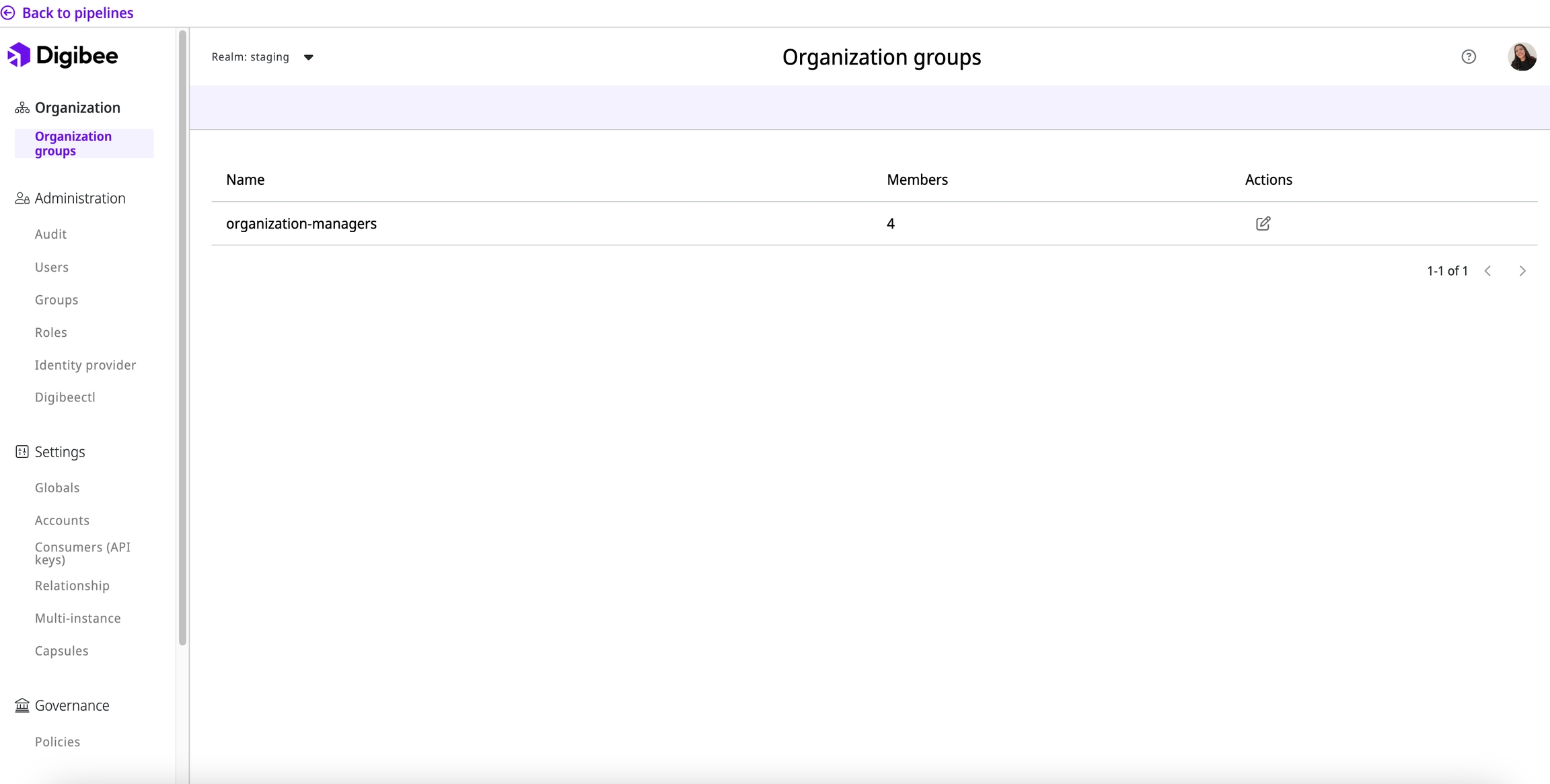Viewport: 1550px width, 784px height.
Task: Open the organization-managers group row
Action: pos(301,223)
